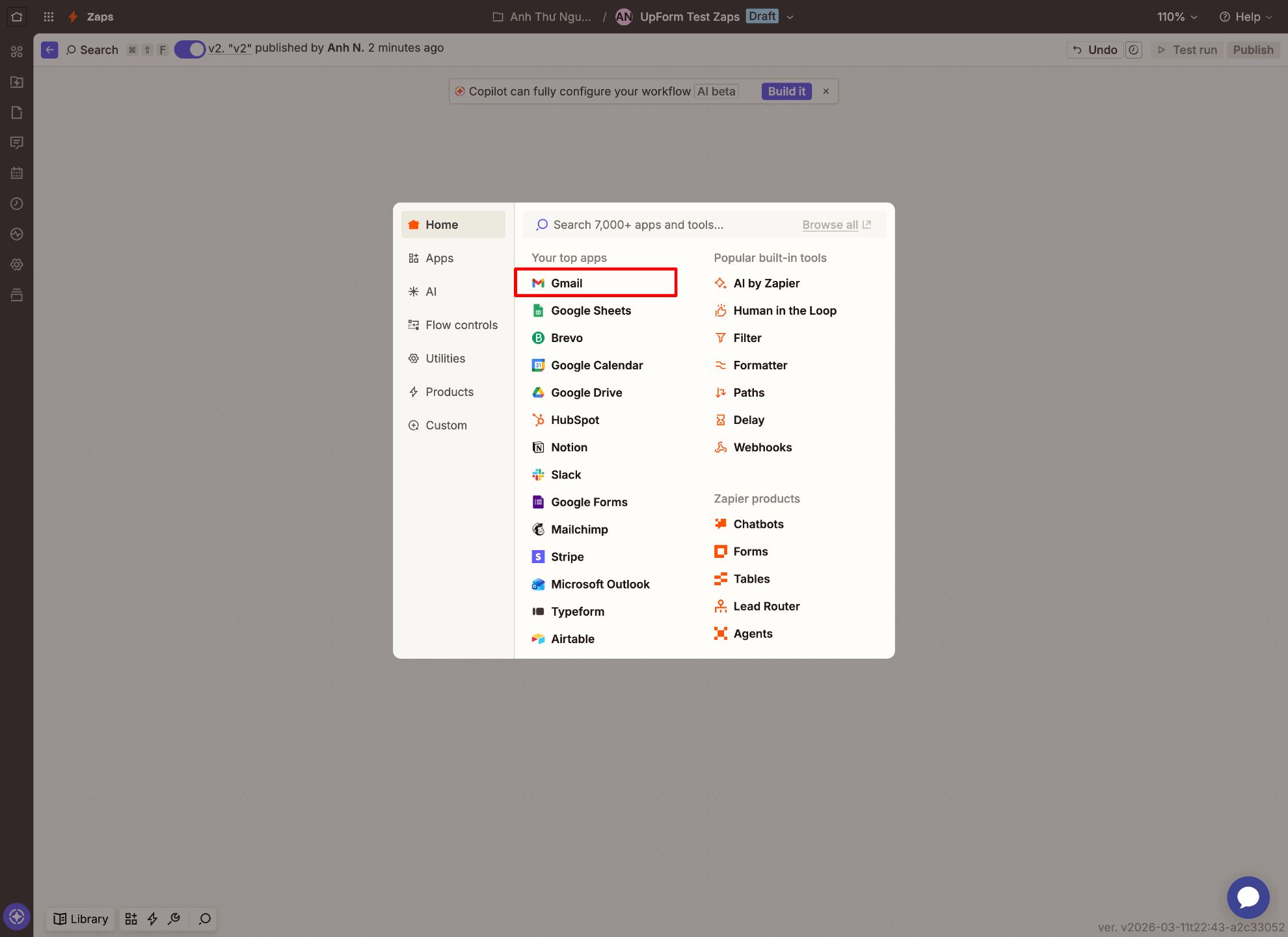This screenshot has height=937, width=1288.
Task: Select the Custom category
Action: (453, 425)
